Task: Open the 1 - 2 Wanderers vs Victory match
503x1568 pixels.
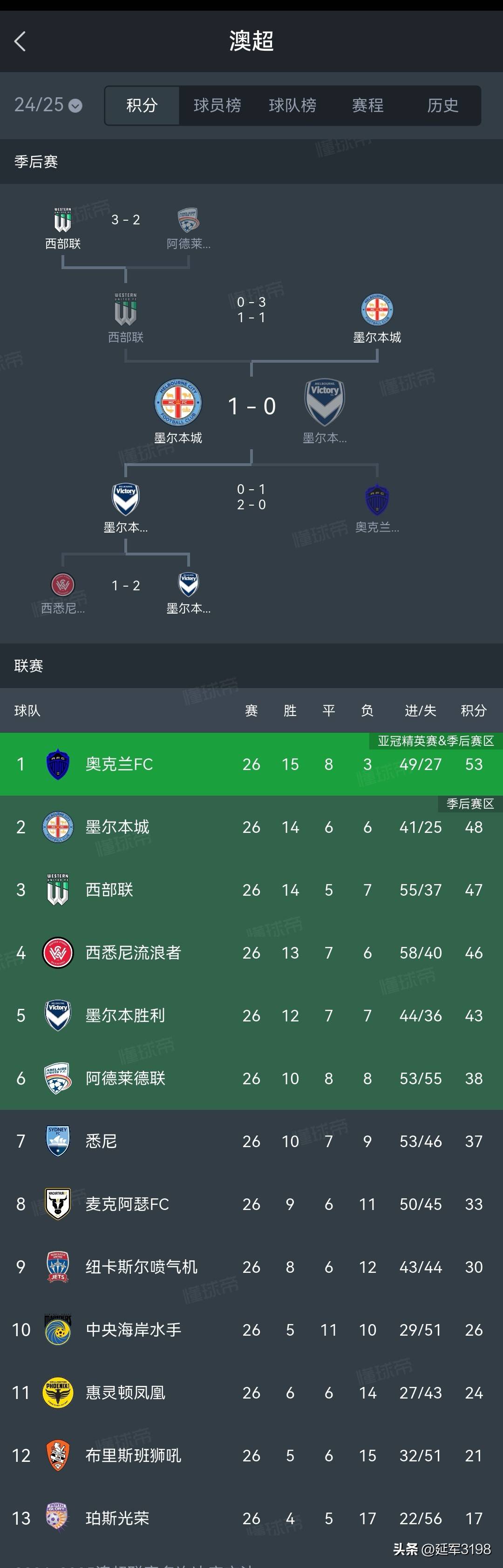Action: click(126, 586)
